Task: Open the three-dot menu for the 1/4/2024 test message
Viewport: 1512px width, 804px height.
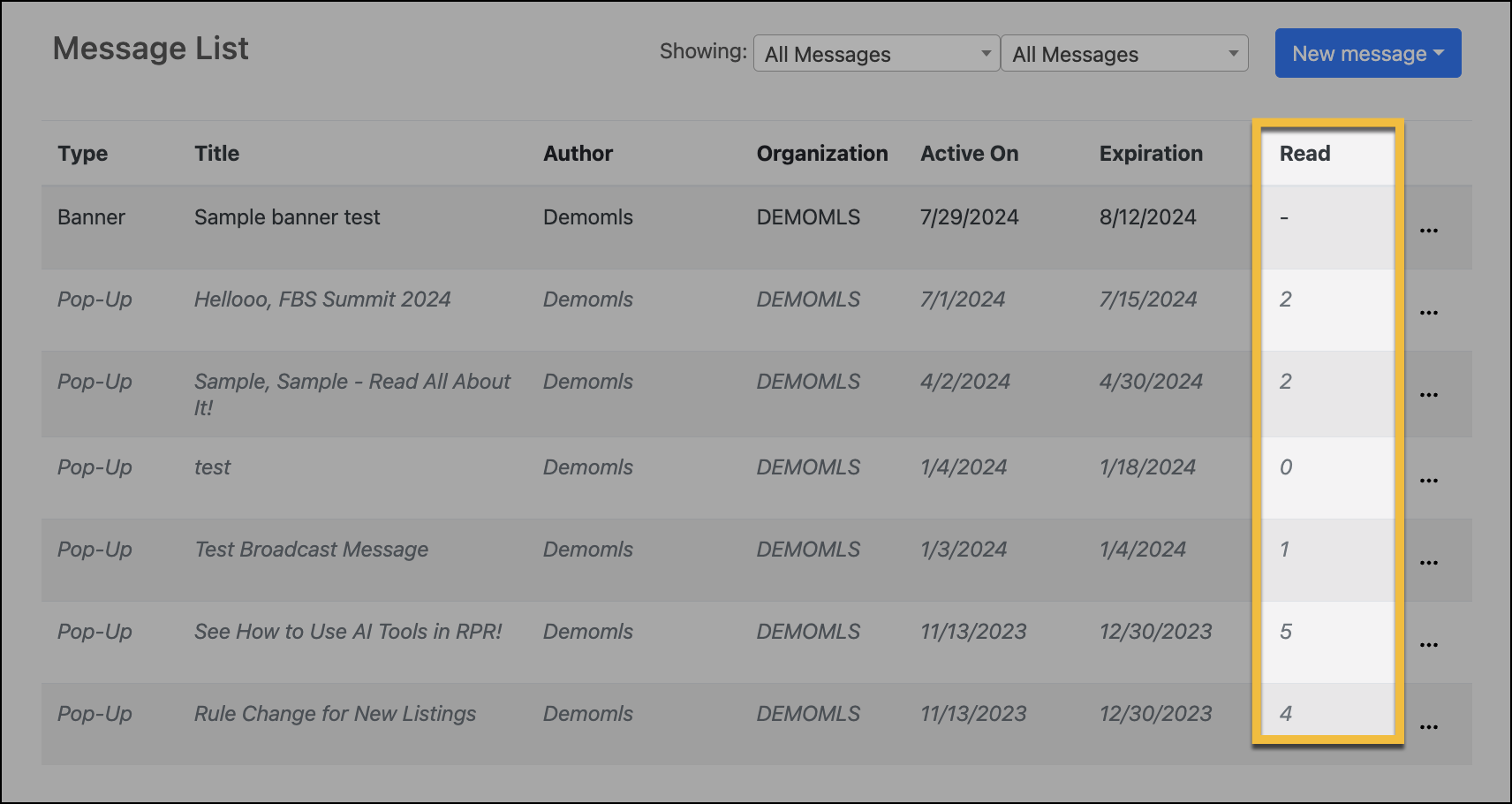Action: [x=1429, y=481]
